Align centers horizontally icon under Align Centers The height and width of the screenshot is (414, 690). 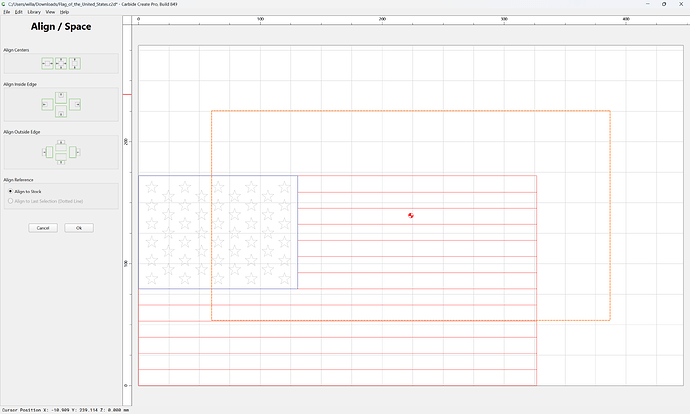pyautogui.click(x=48, y=63)
